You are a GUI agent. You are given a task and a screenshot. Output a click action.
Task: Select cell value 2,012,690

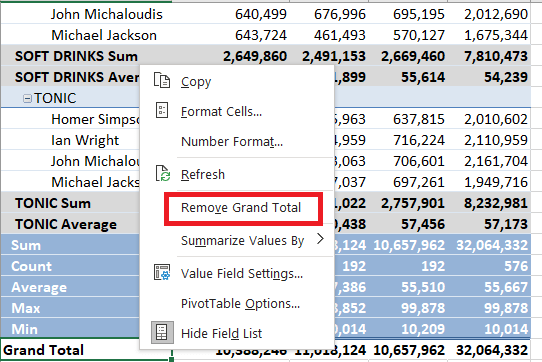pos(496,14)
